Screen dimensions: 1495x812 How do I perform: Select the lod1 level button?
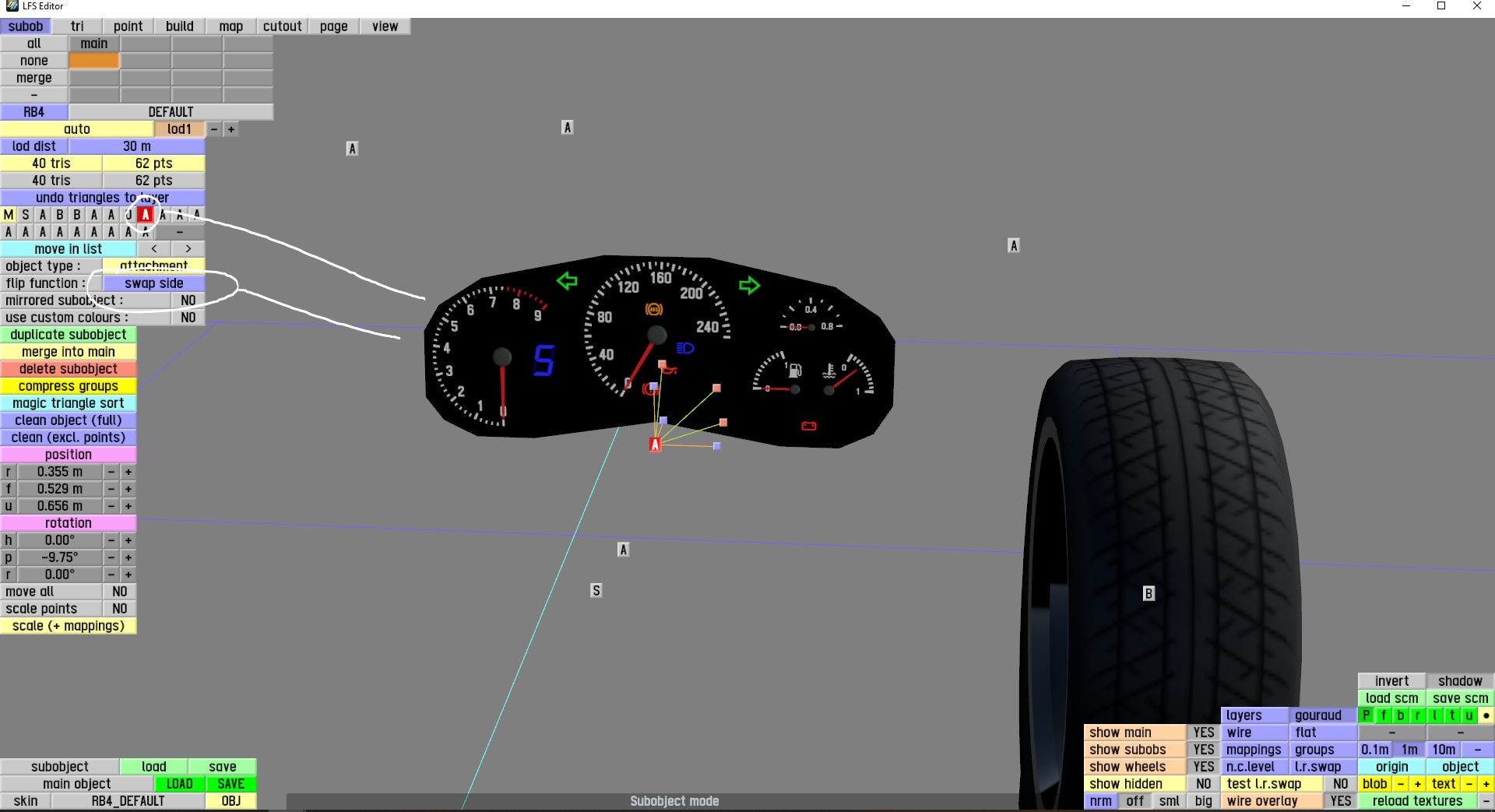pyautogui.click(x=180, y=129)
